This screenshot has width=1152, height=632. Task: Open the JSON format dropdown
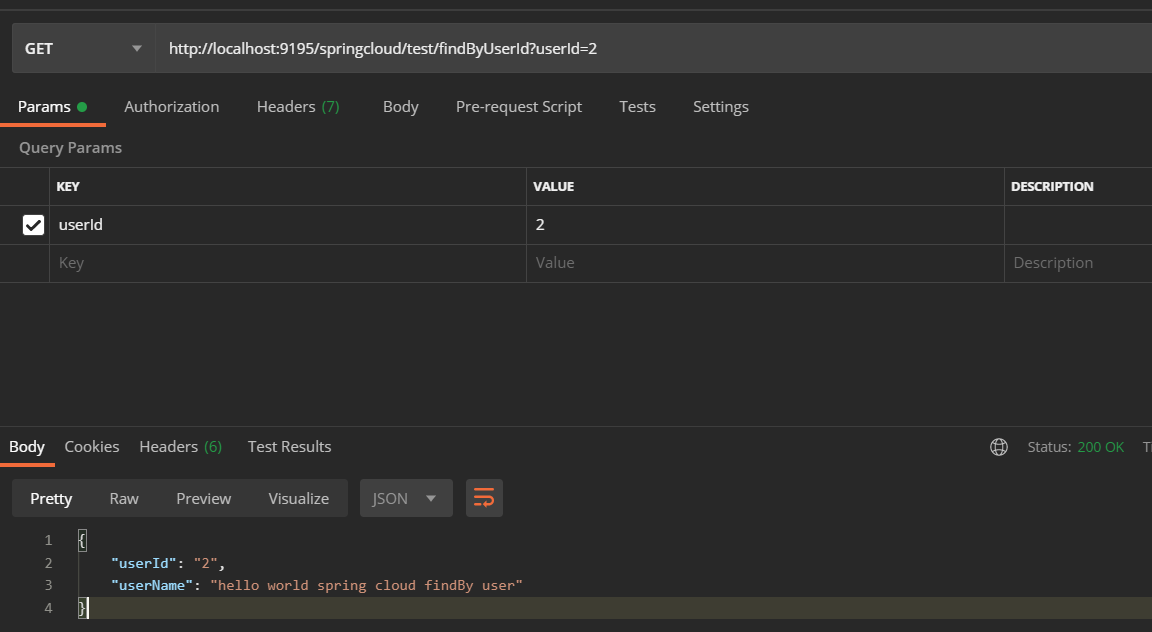(406, 499)
